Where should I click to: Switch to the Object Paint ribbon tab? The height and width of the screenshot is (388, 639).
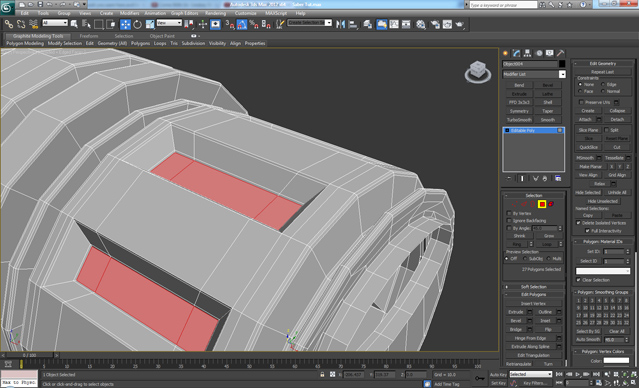(162, 36)
